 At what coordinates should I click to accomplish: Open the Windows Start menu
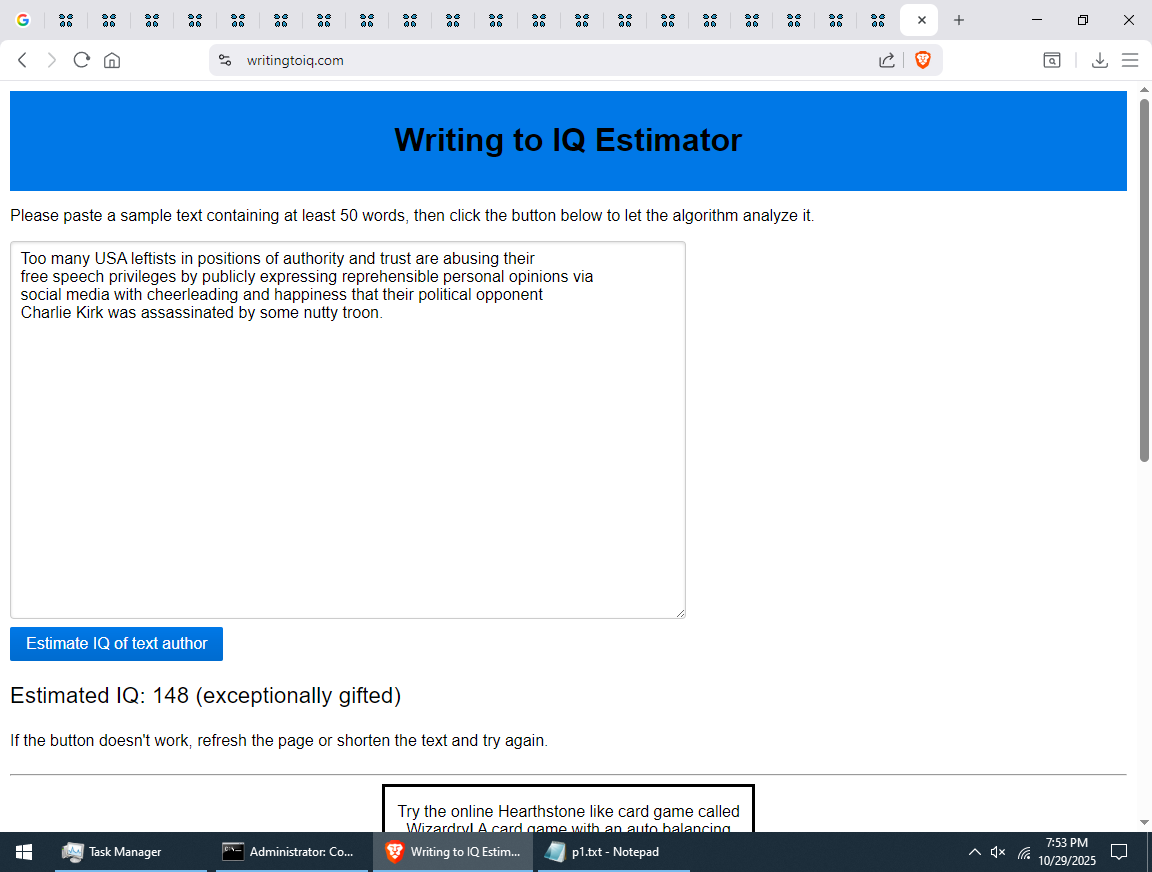24,851
